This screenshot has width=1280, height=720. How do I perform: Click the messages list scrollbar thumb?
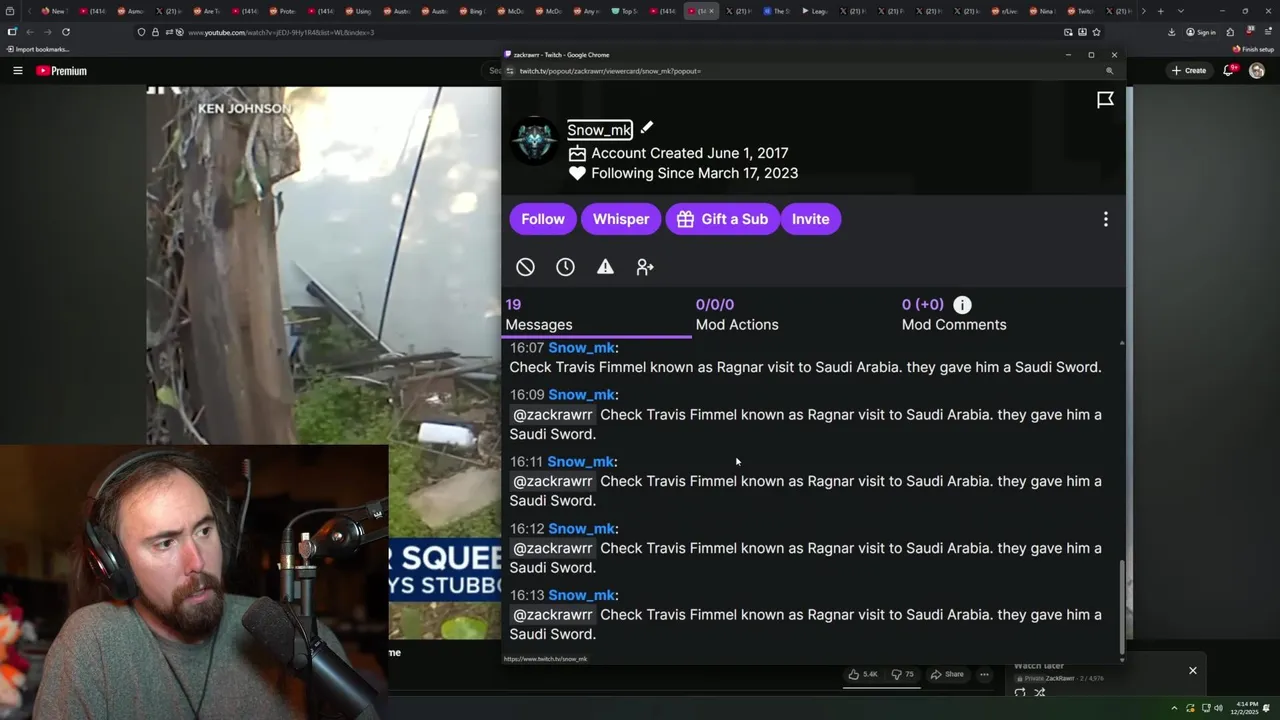click(x=1121, y=605)
